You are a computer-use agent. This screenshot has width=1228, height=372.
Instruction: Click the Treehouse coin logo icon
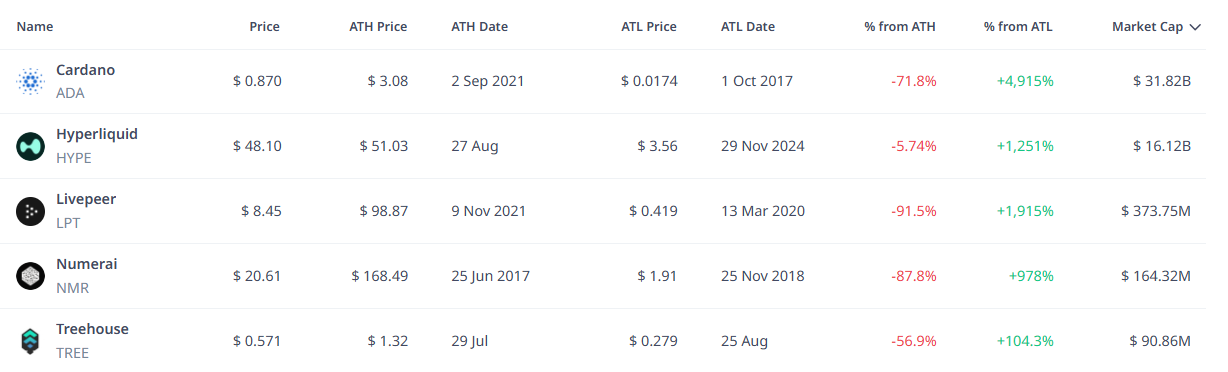31,341
